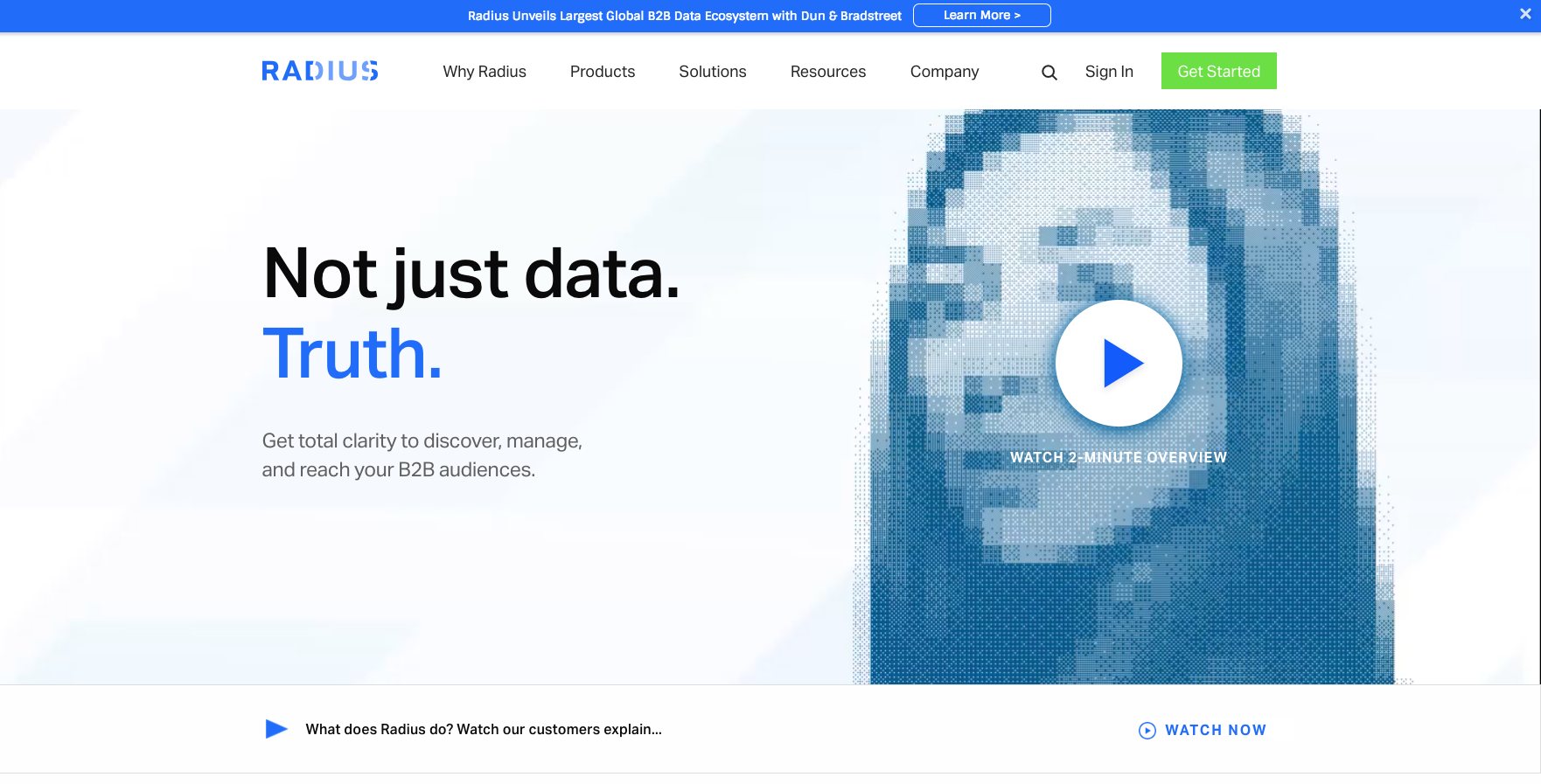Open the search magnifier icon
Viewport: 1541px width, 784px height.
coord(1049,73)
